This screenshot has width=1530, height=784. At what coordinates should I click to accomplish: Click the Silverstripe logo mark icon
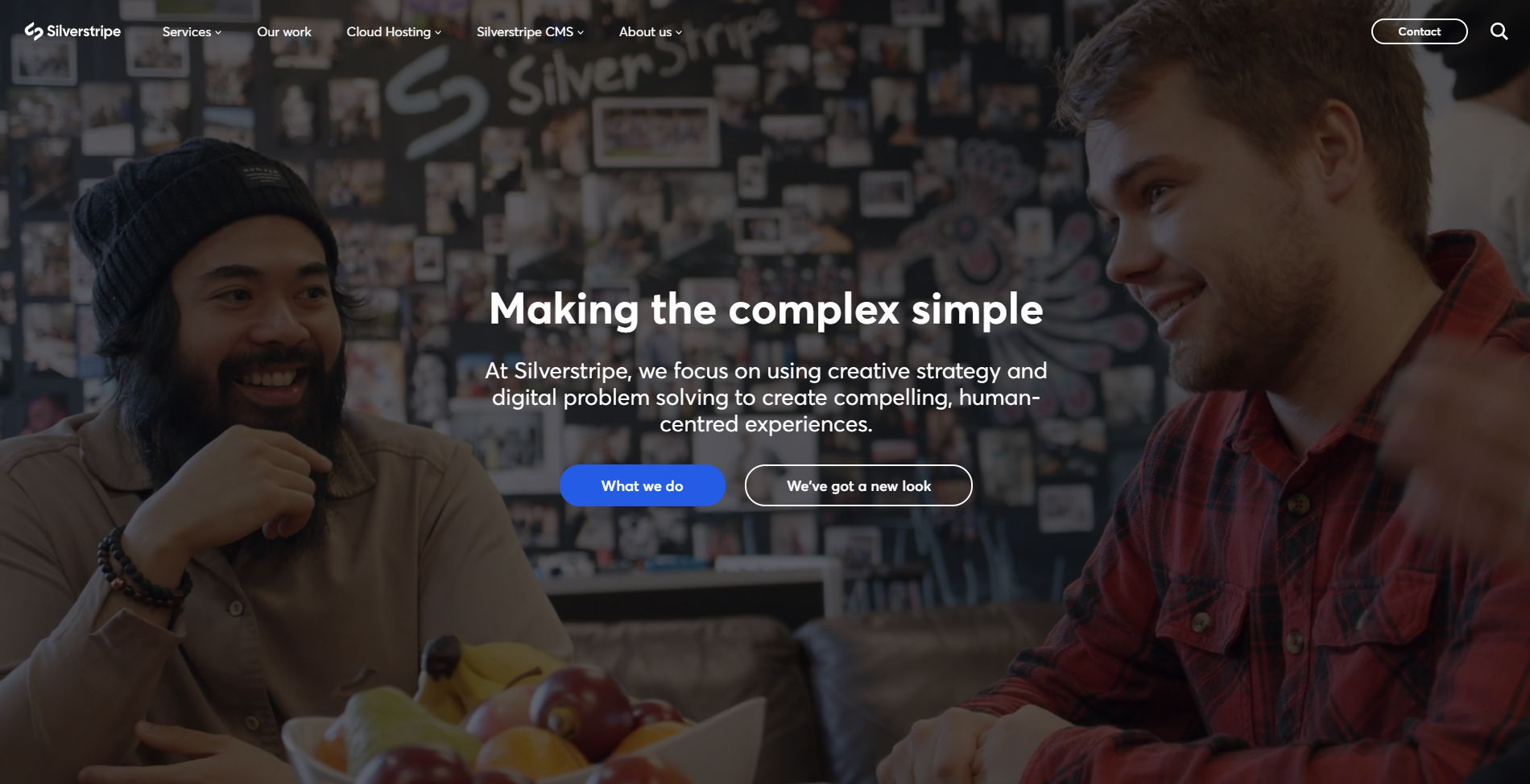point(34,31)
